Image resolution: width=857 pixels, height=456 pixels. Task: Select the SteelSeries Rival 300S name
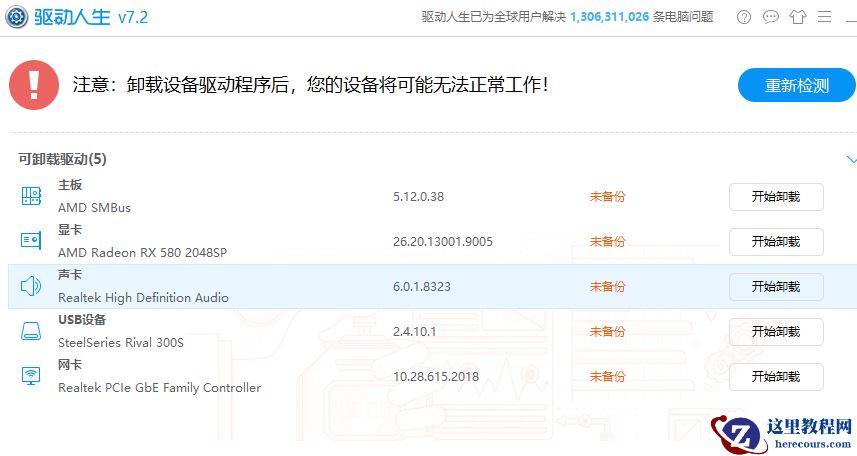click(121, 343)
